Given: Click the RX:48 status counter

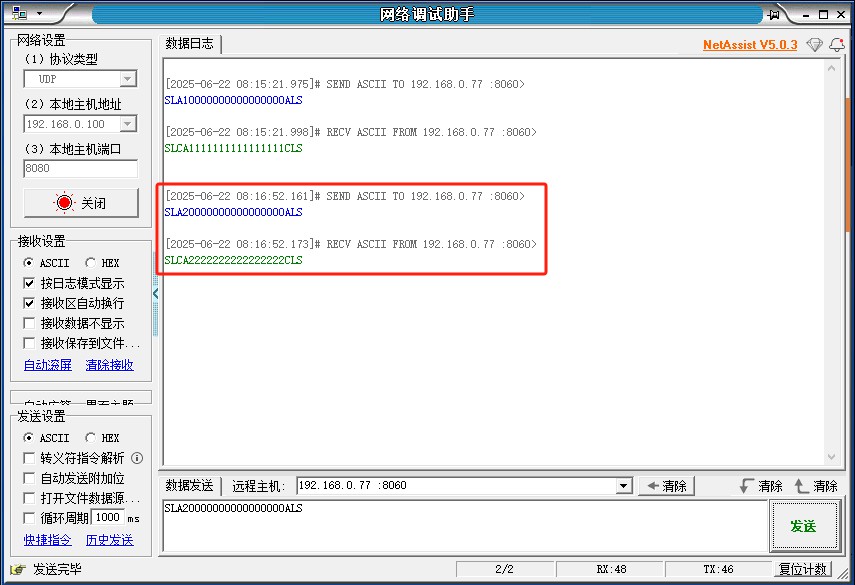Looking at the screenshot, I should point(610,569).
